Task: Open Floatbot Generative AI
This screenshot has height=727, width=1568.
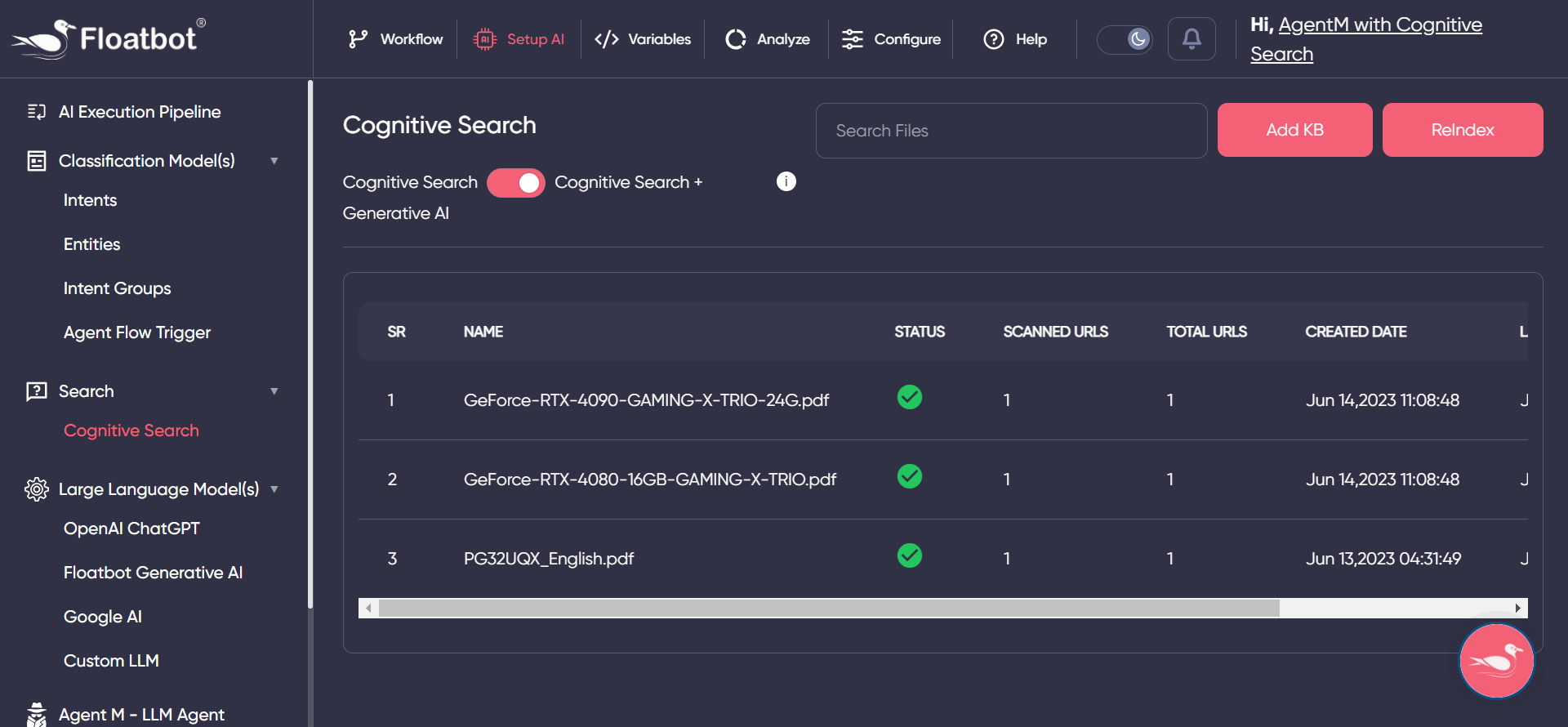Action: coord(153,573)
